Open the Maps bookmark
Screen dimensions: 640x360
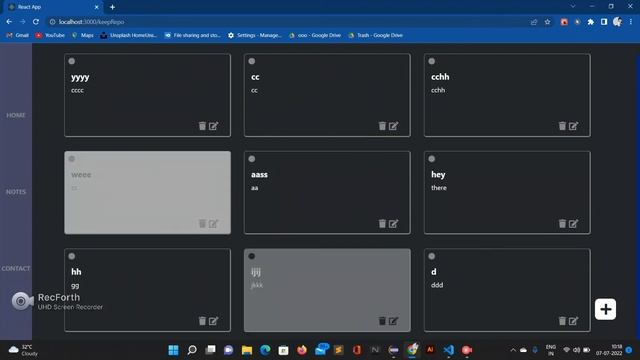tap(82, 36)
